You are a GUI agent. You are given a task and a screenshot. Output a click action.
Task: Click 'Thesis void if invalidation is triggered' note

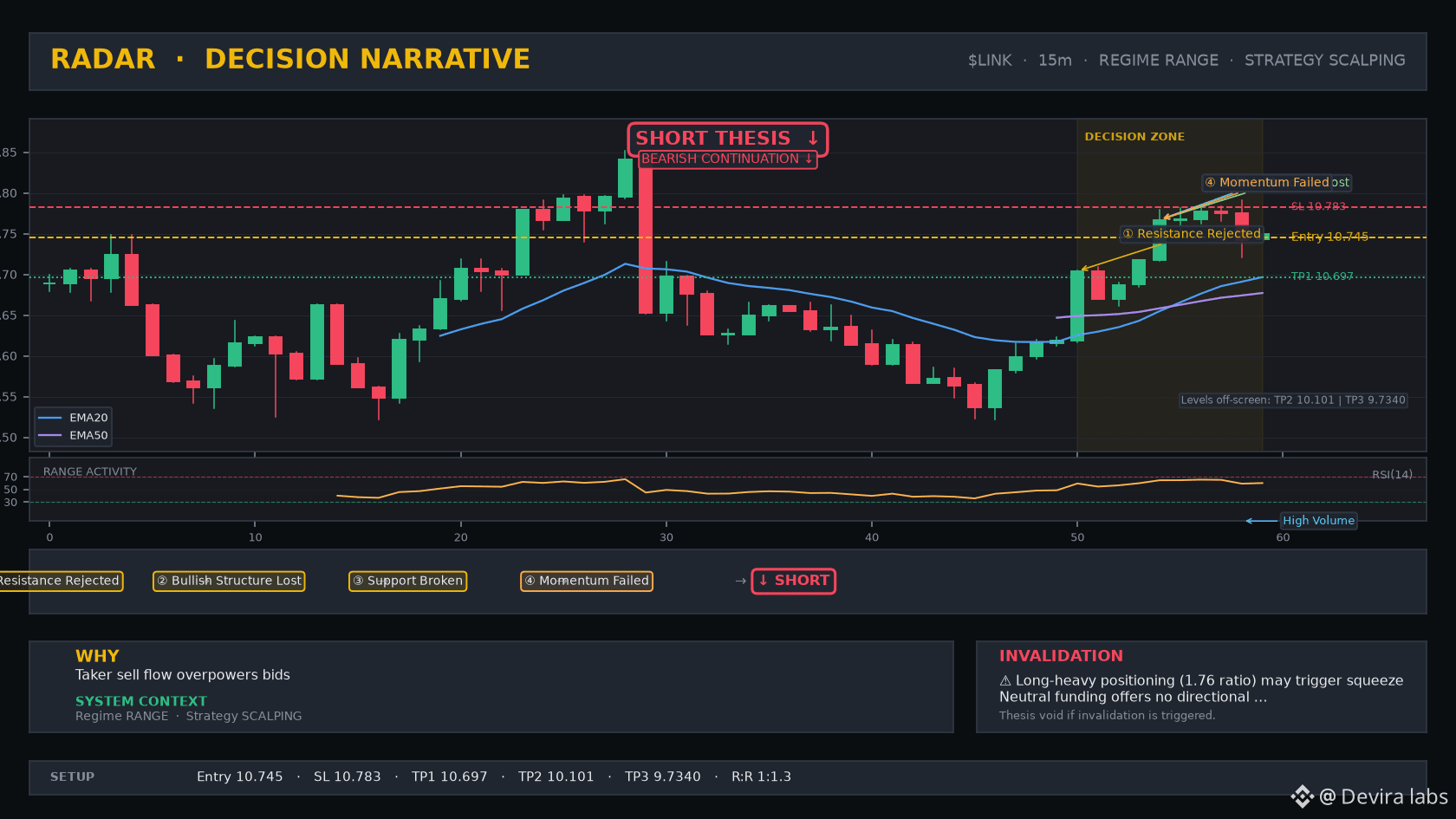(1107, 716)
